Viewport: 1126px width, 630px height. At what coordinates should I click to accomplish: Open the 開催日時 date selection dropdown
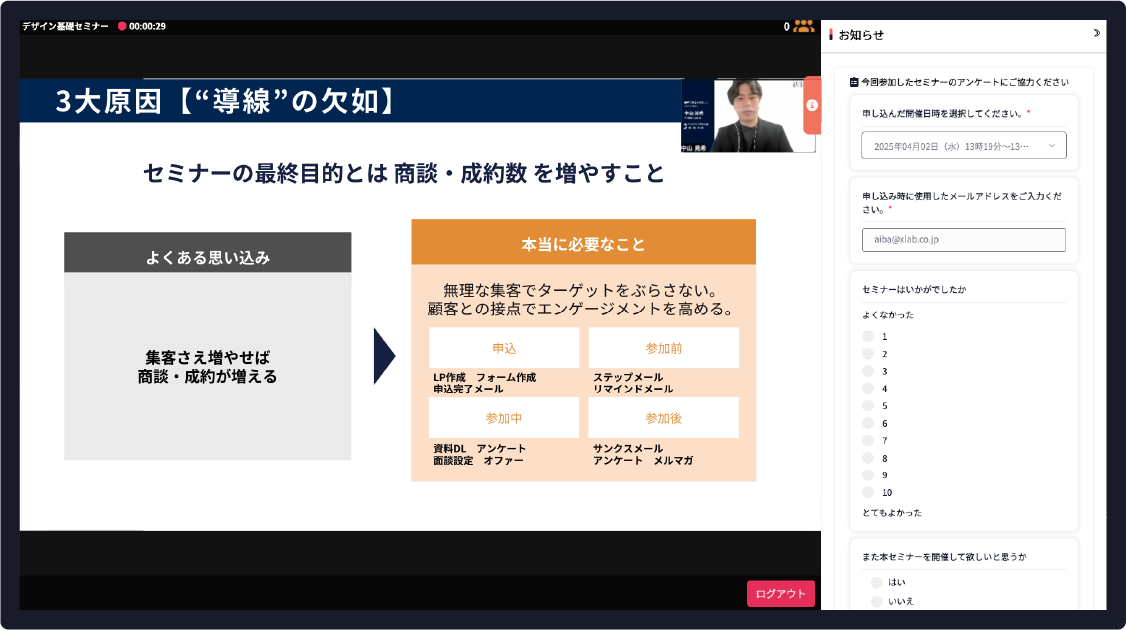[x=963, y=145]
